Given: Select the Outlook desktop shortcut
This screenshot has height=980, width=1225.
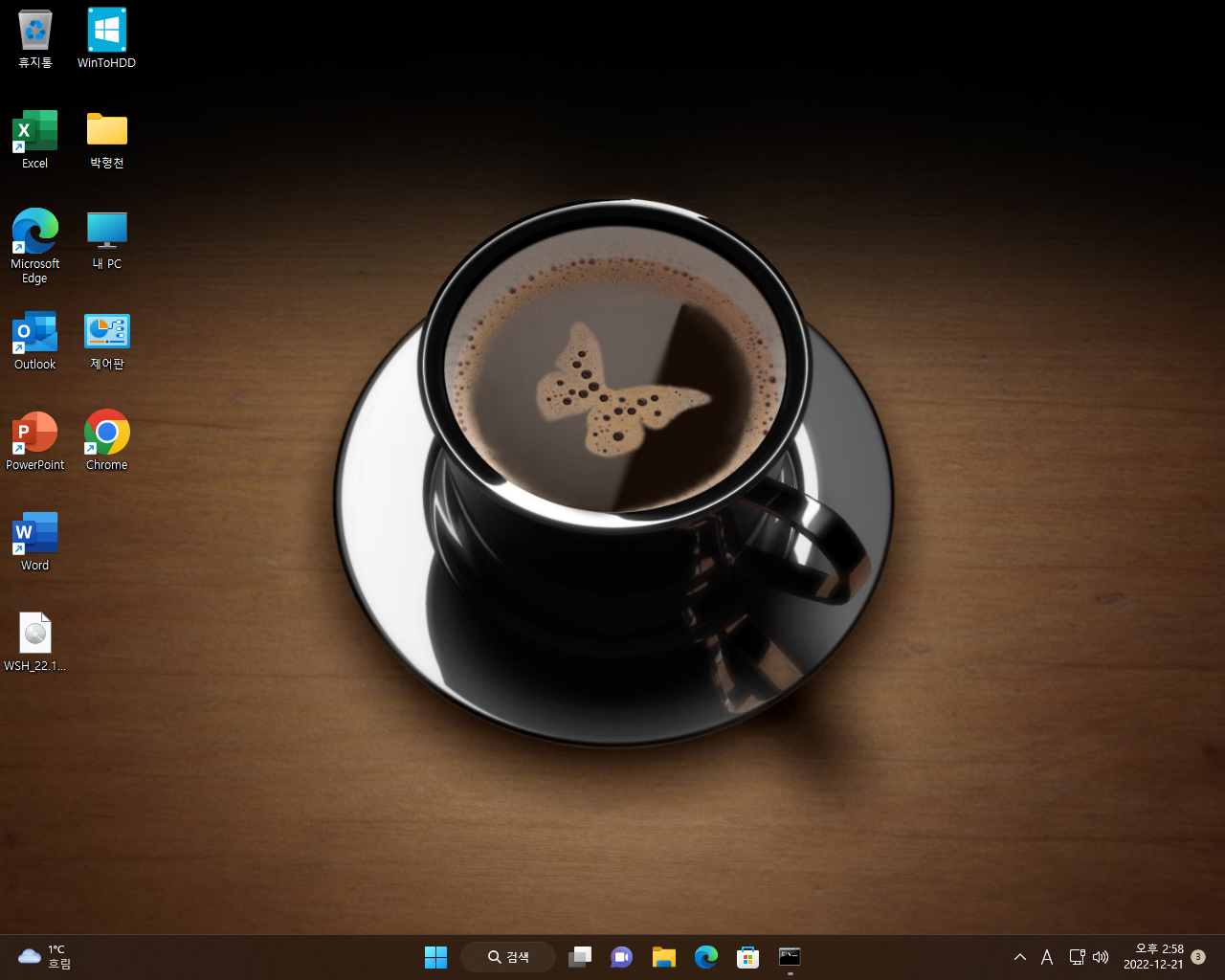Looking at the screenshot, I should (x=35, y=341).
